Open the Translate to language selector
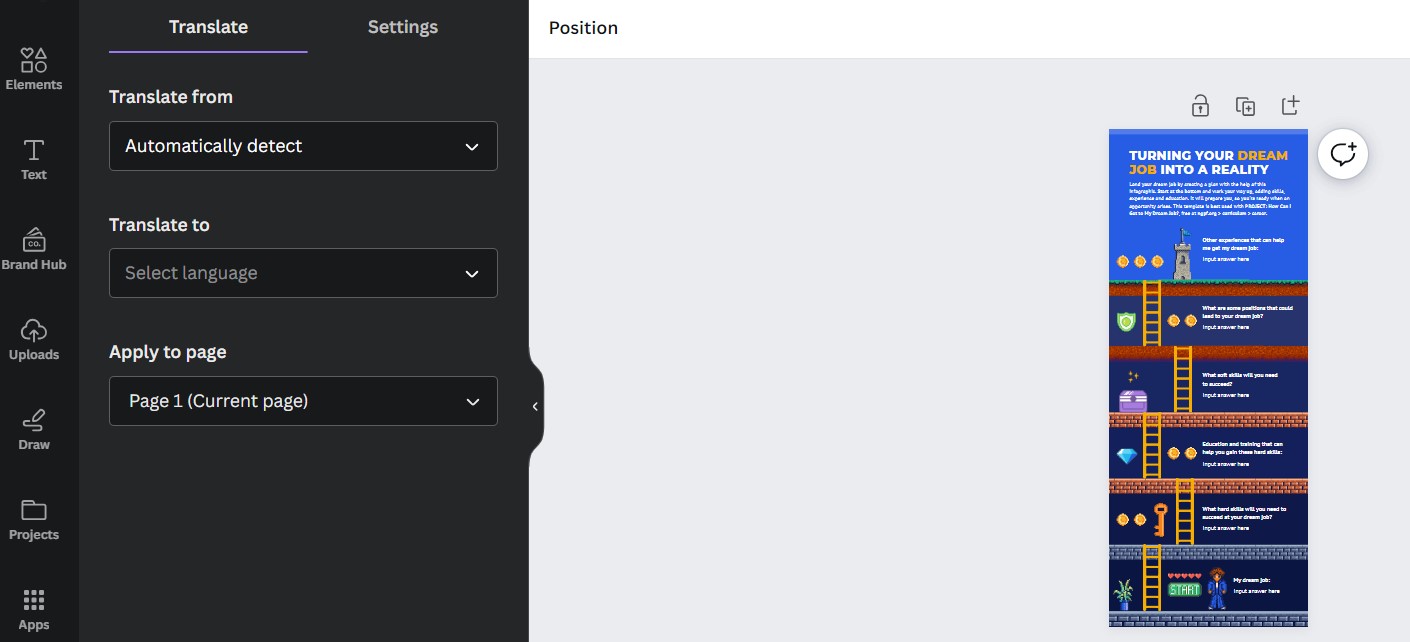This screenshot has height=642, width=1410. pyautogui.click(x=303, y=273)
